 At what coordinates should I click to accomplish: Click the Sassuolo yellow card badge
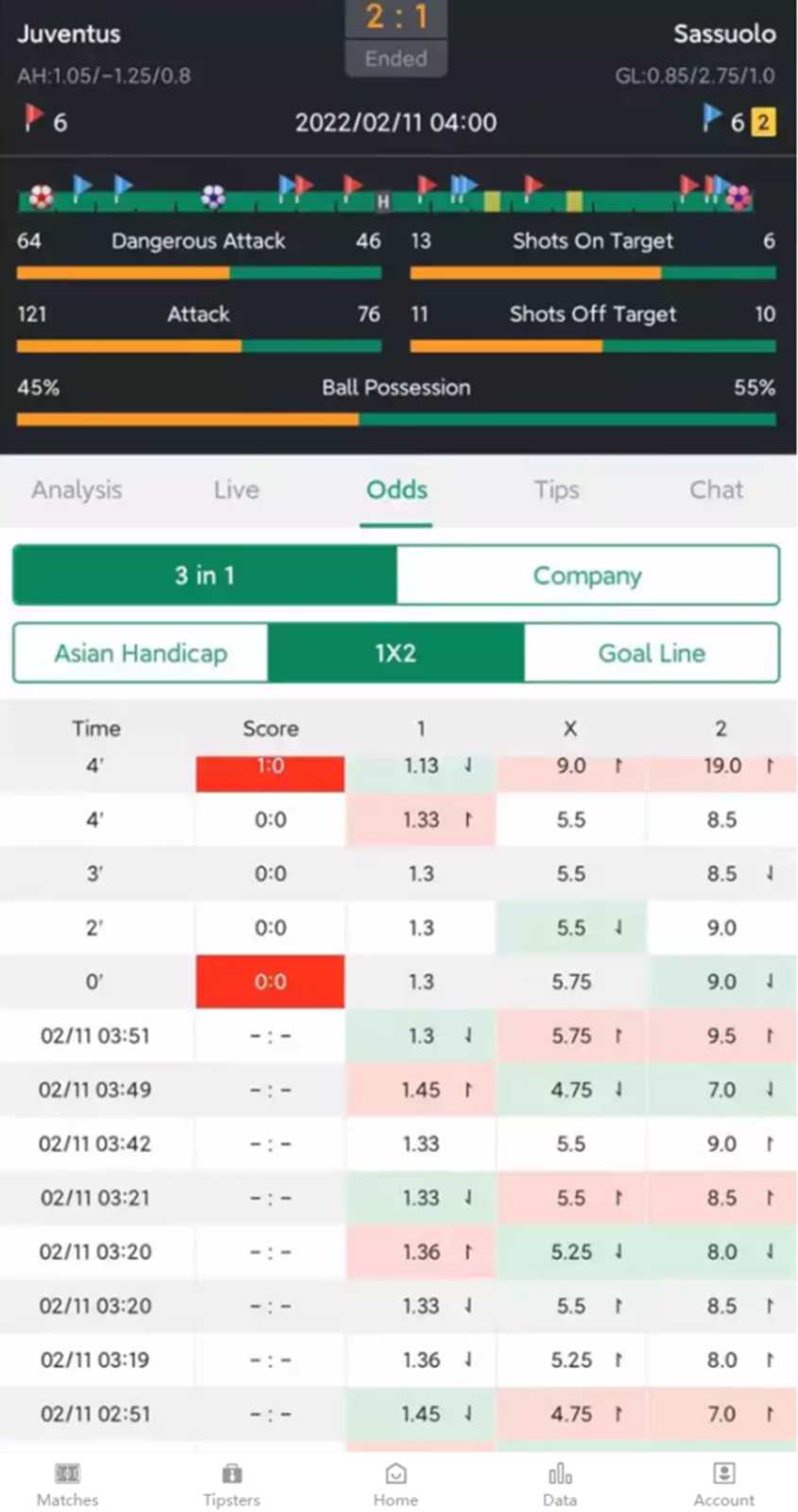point(763,121)
